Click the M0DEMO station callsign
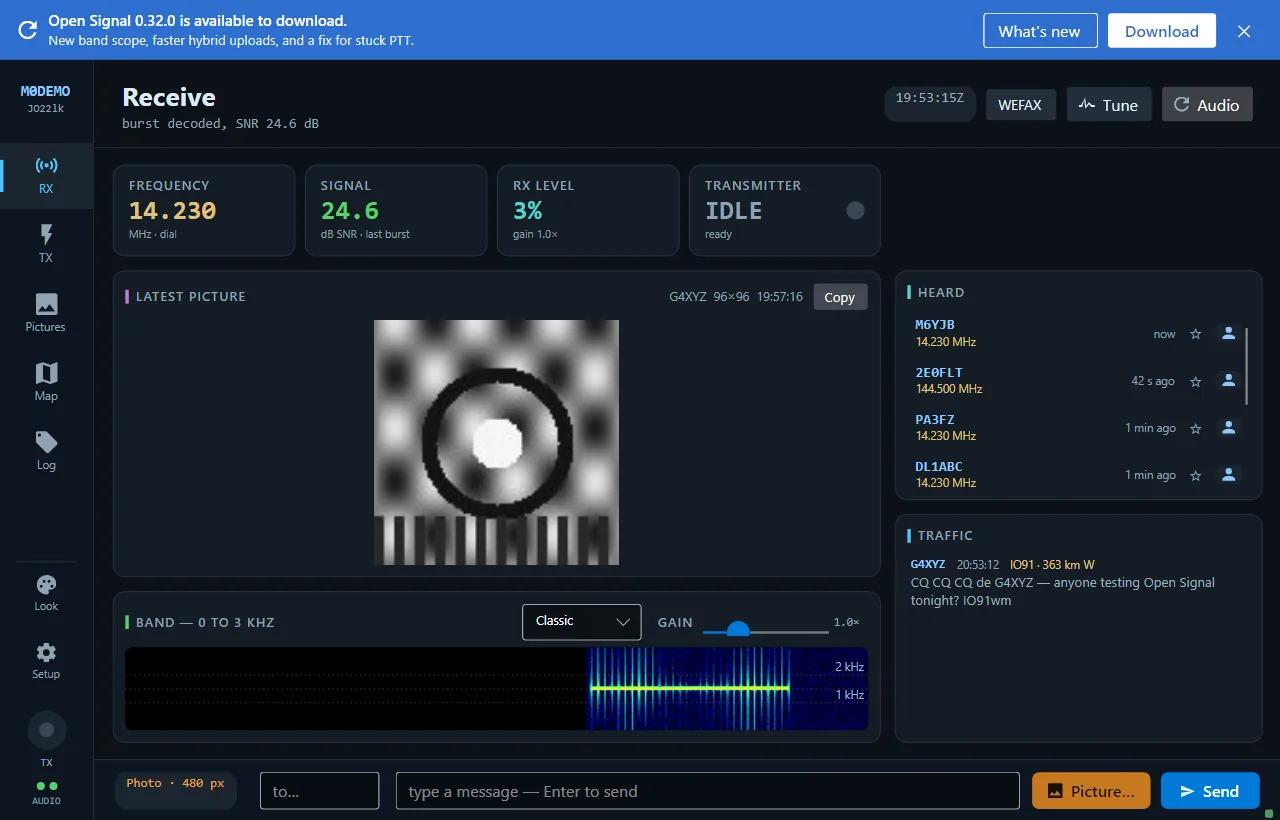 click(x=46, y=91)
